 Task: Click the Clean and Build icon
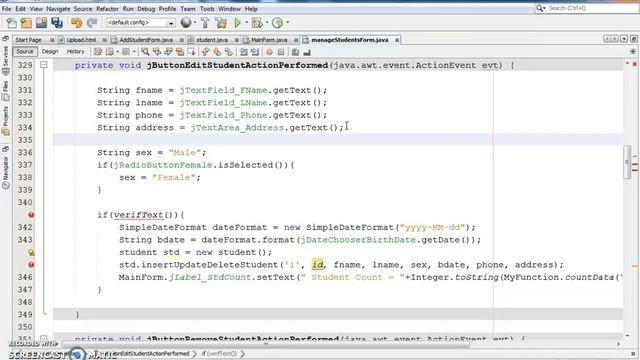point(221,23)
